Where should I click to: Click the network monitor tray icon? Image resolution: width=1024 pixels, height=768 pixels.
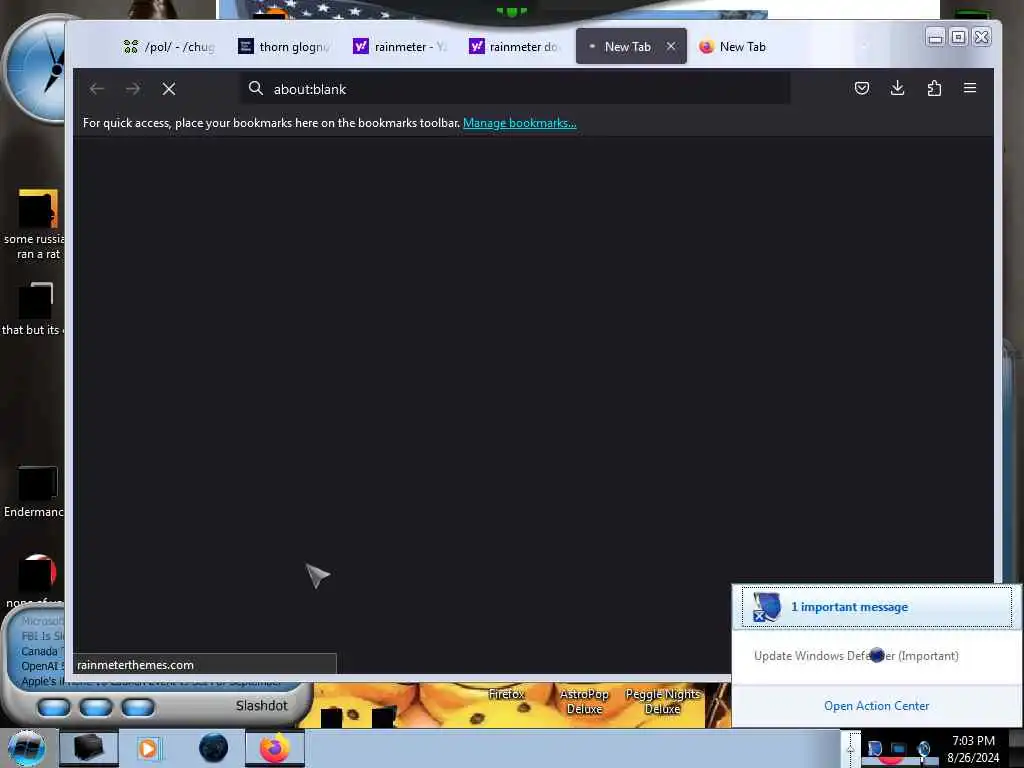pyautogui.click(x=899, y=749)
